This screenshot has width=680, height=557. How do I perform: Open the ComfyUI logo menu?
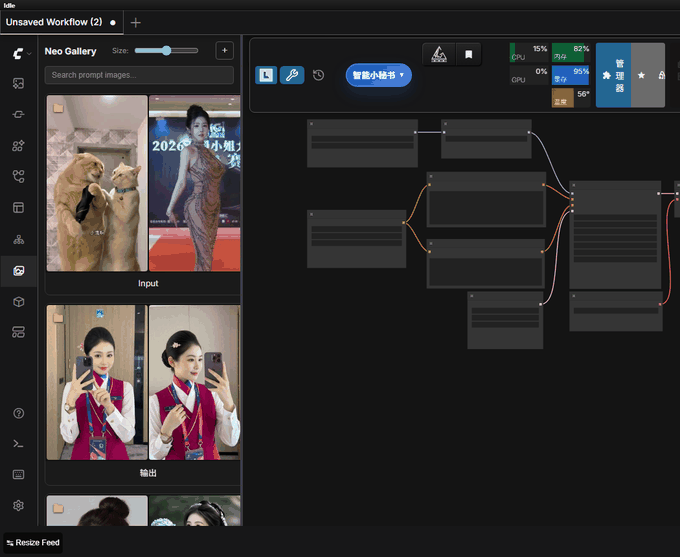click(18, 54)
